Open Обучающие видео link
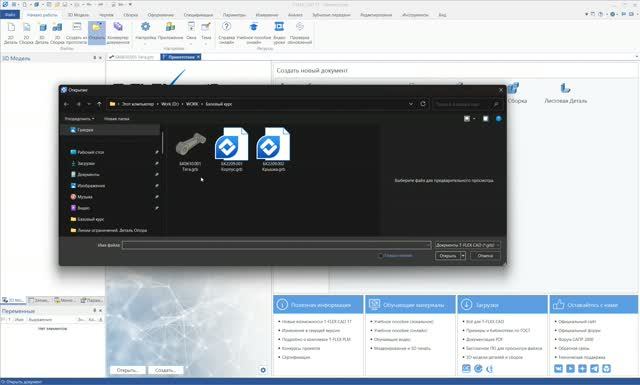Screen dimensions: 640x385 point(392,339)
